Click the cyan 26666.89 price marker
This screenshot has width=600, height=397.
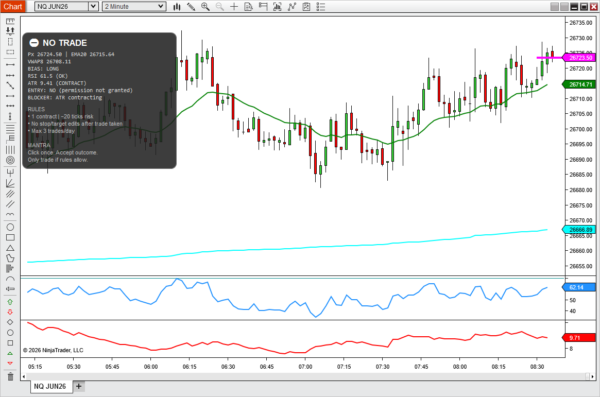pyautogui.click(x=579, y=230)
